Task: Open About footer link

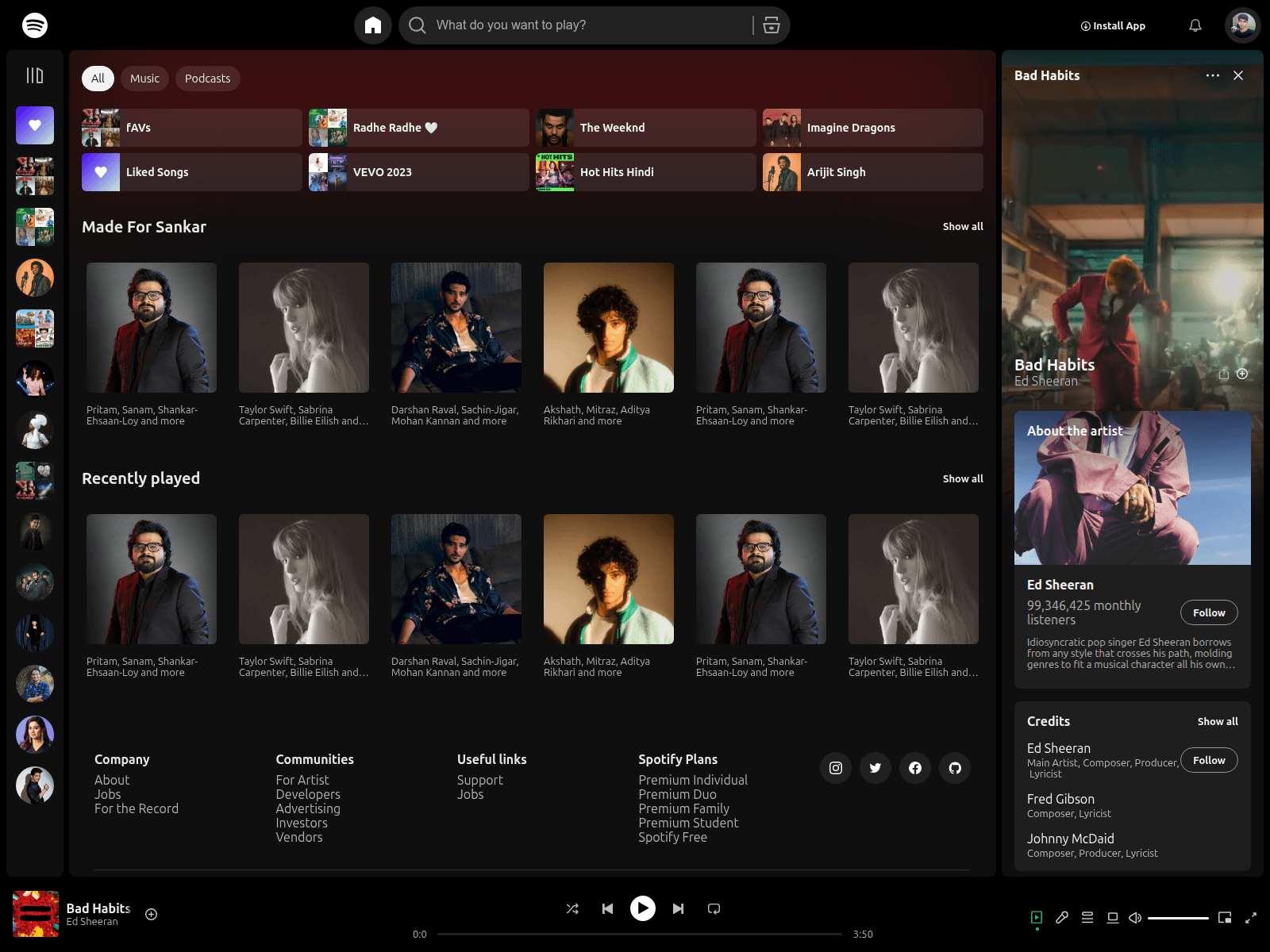Action: [x=112, y=781]
